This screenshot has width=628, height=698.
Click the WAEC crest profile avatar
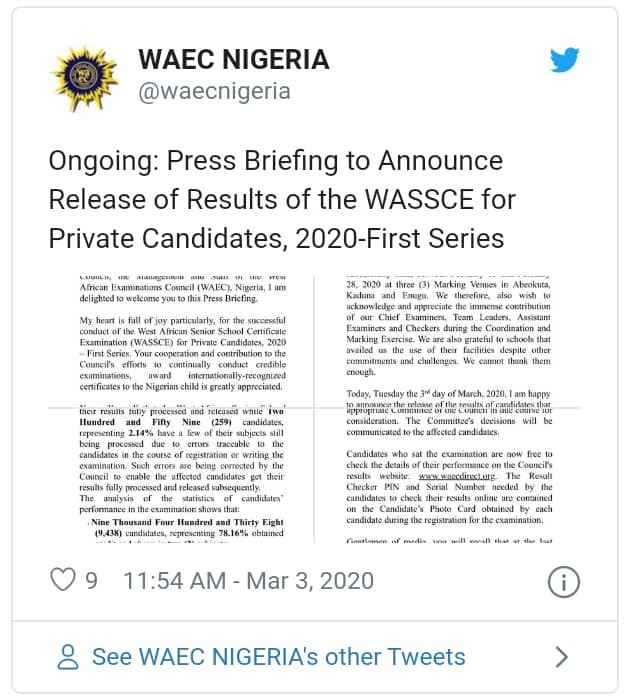(84, 76)
